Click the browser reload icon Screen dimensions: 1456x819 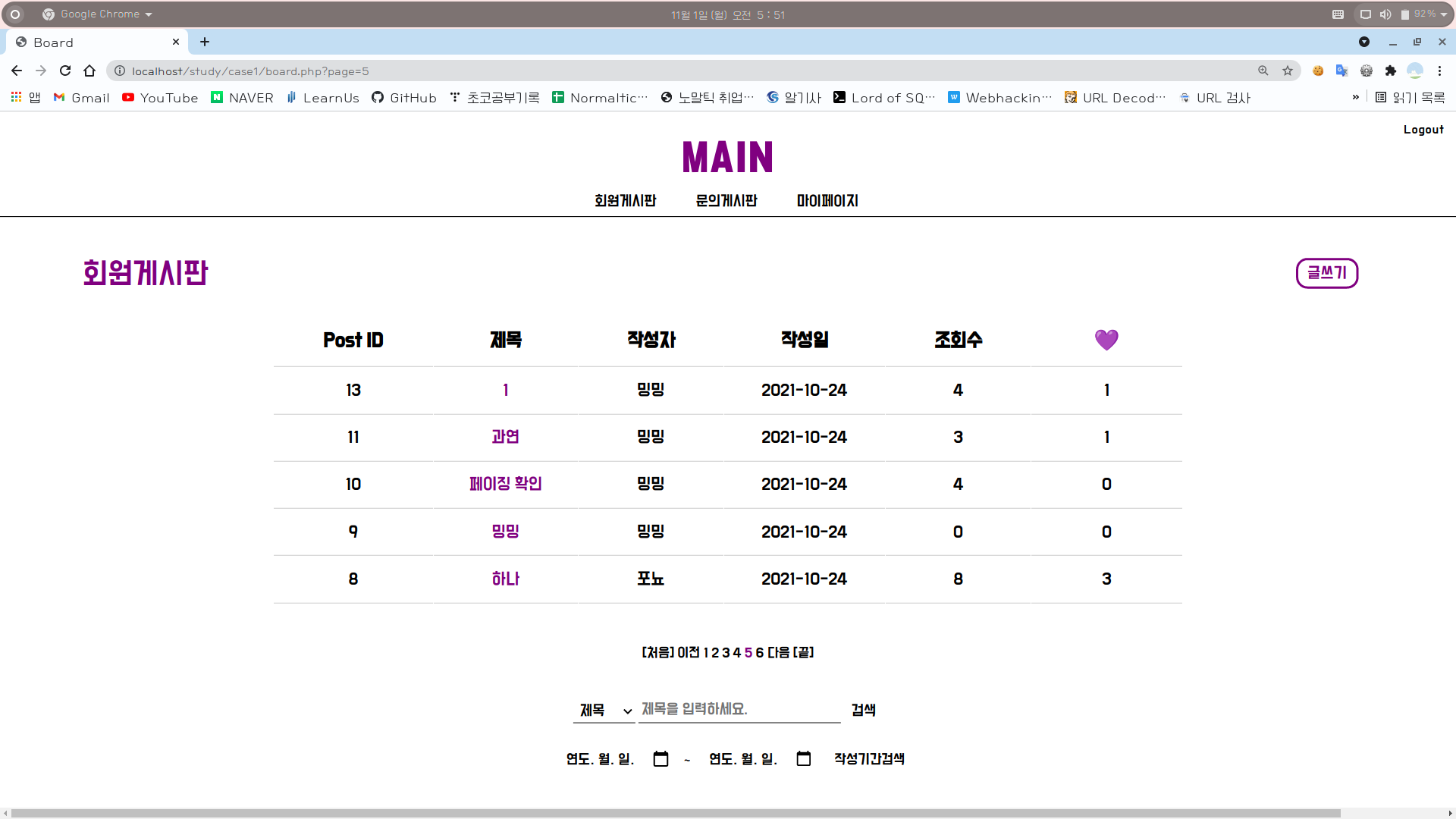[65, 71]
